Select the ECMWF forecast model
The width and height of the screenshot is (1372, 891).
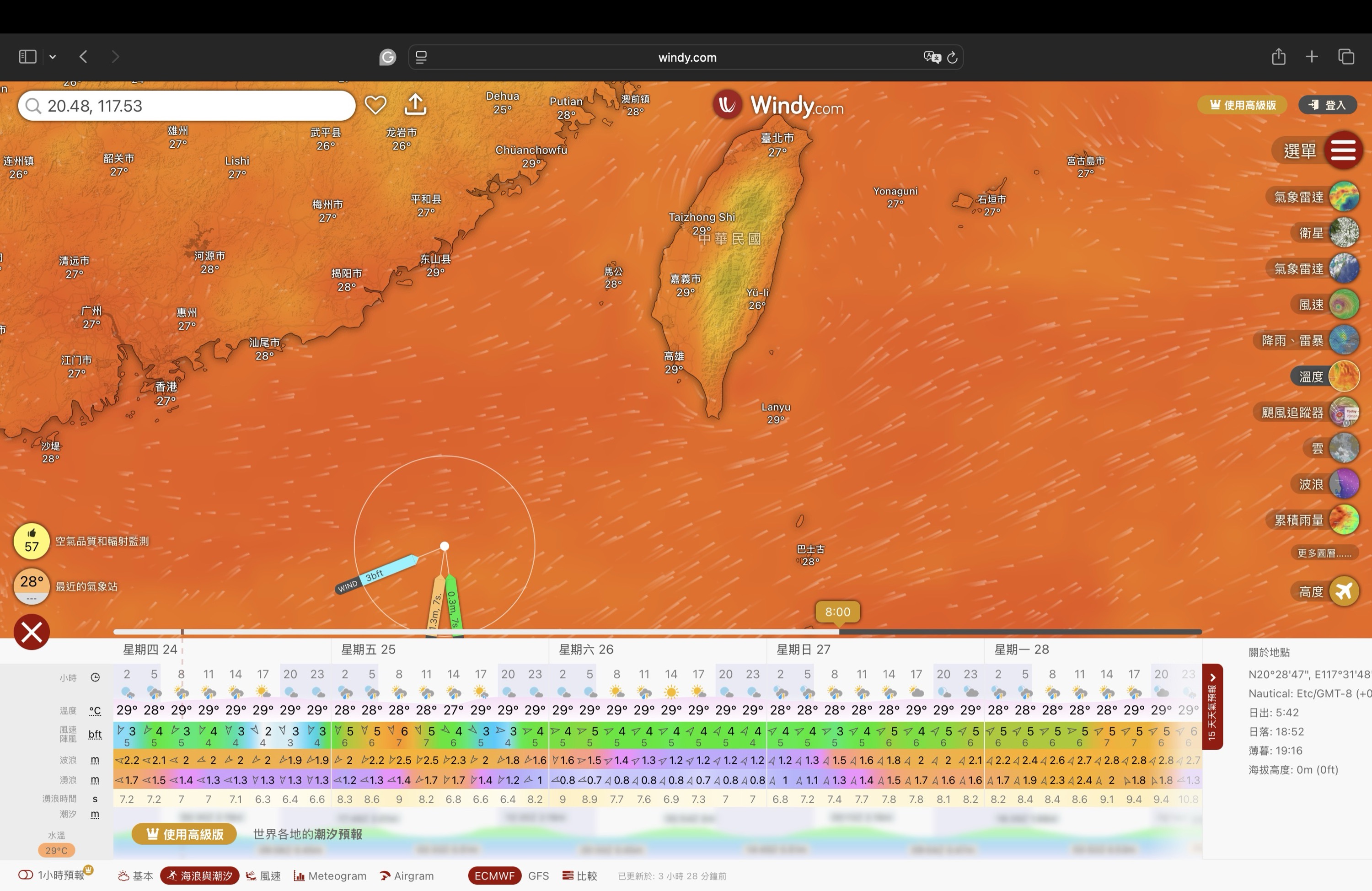pyautogui.click(x=494, y=875)
